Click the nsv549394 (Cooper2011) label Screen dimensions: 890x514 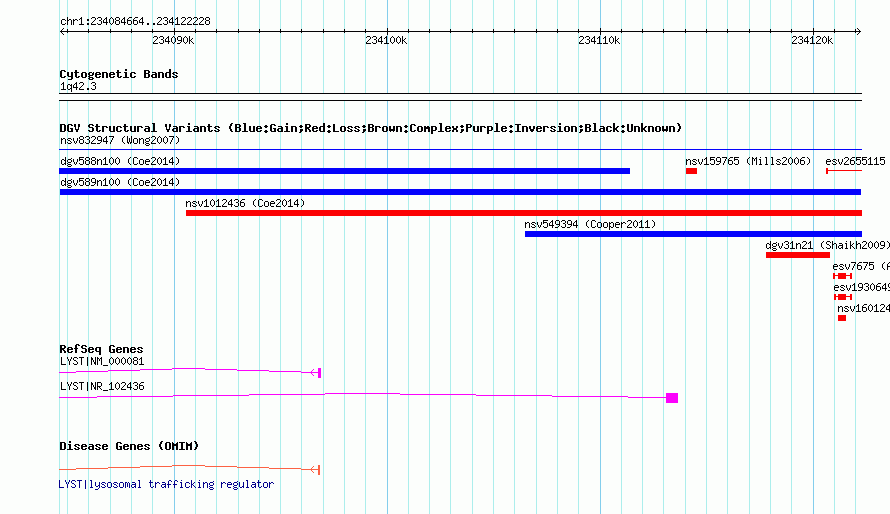pyautogui.click(x=590, y=224)
